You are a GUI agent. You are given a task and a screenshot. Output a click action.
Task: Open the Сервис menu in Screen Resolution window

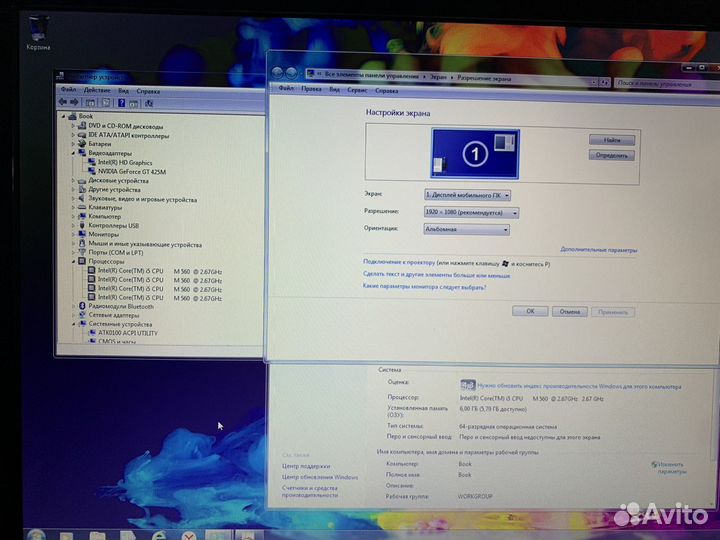point(357,90)
